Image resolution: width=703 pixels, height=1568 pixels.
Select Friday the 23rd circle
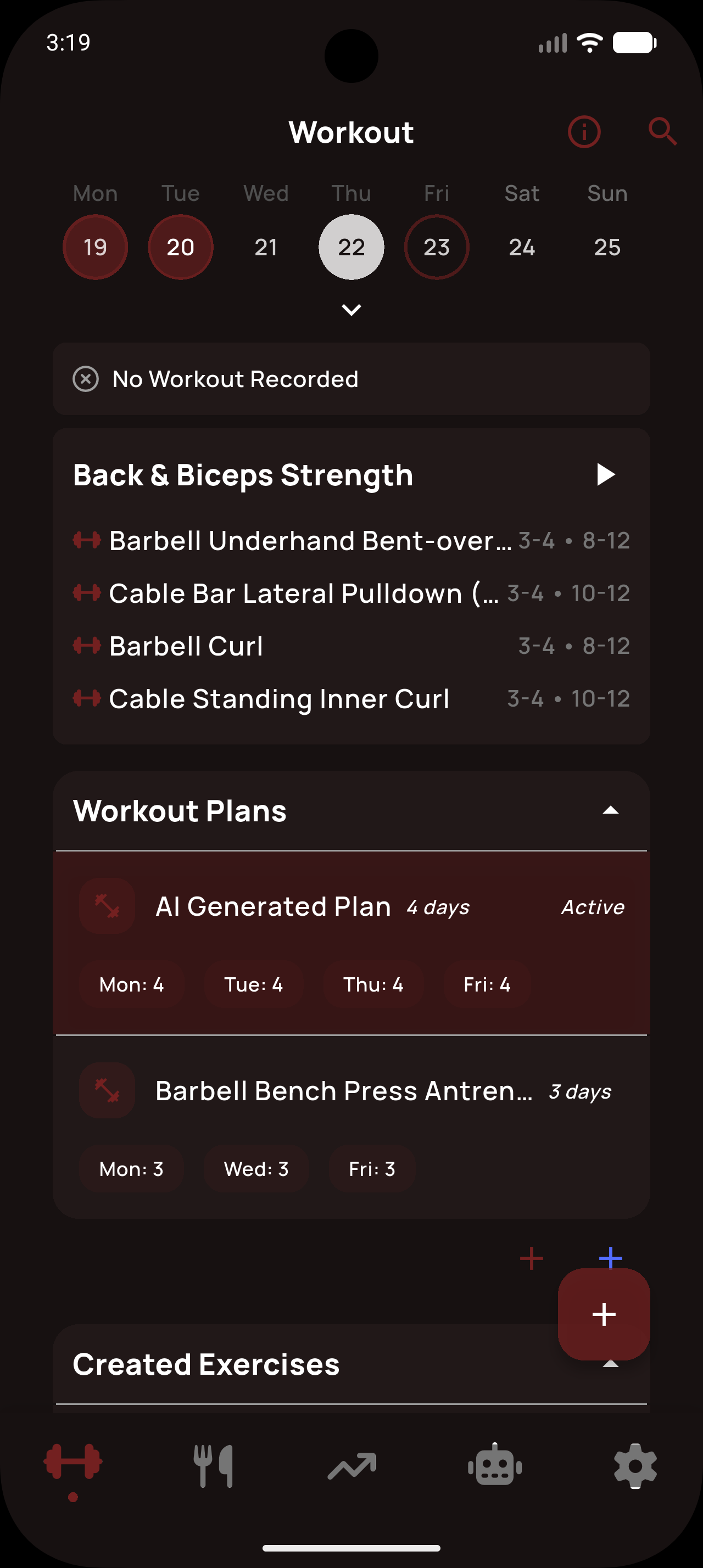point(437,247)
